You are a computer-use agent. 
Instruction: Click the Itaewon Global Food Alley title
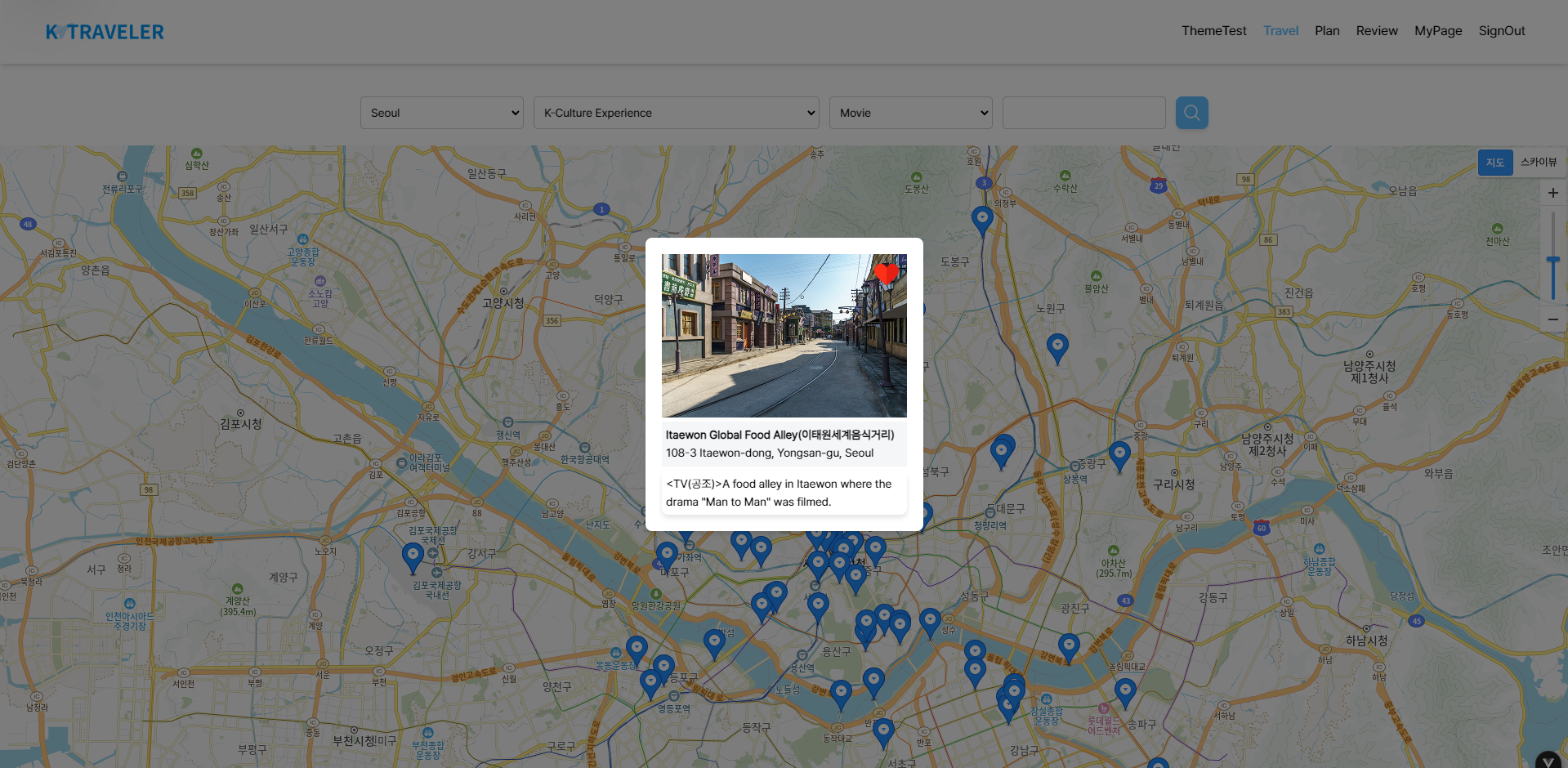[x=780, y=435]
